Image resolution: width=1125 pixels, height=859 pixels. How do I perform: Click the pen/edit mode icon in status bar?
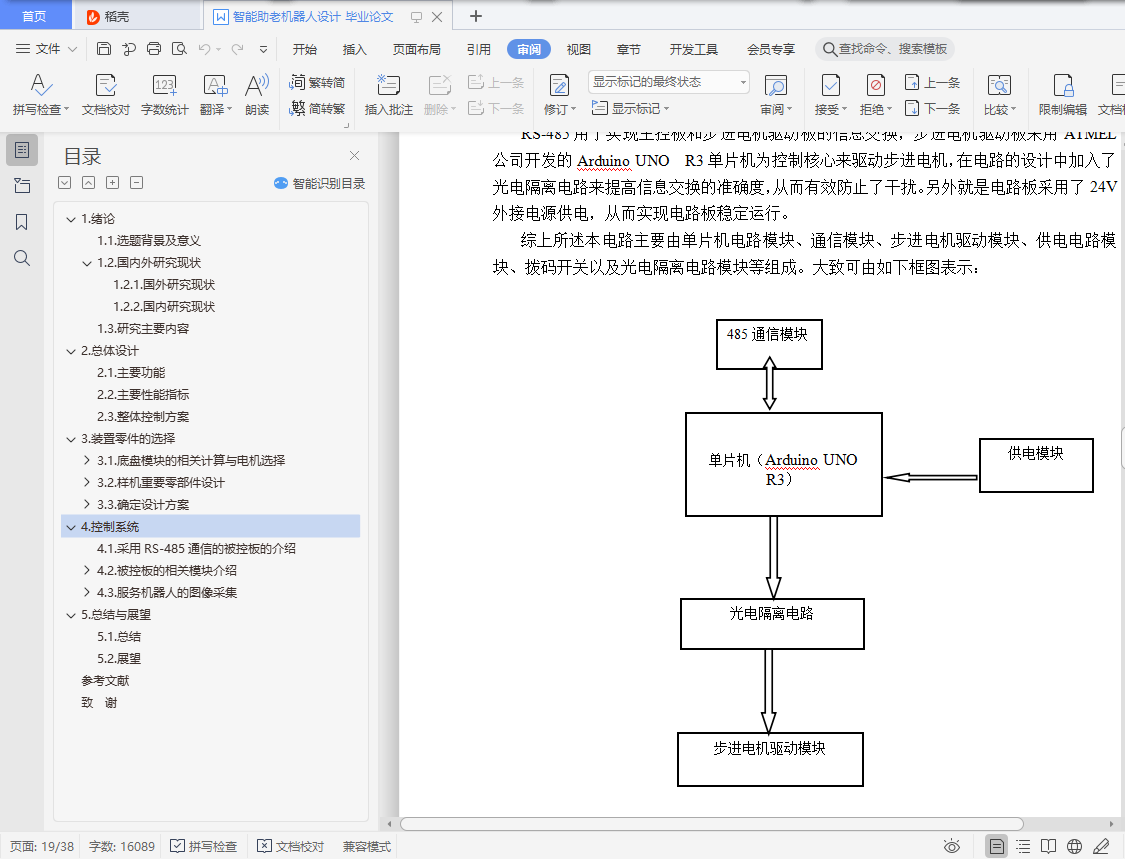point(1101,846)
